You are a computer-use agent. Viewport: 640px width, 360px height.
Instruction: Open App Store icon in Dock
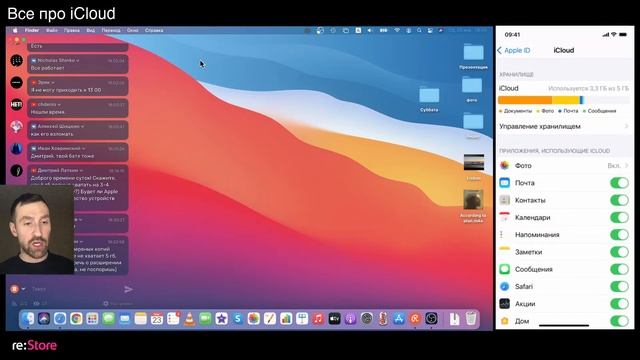399,318
